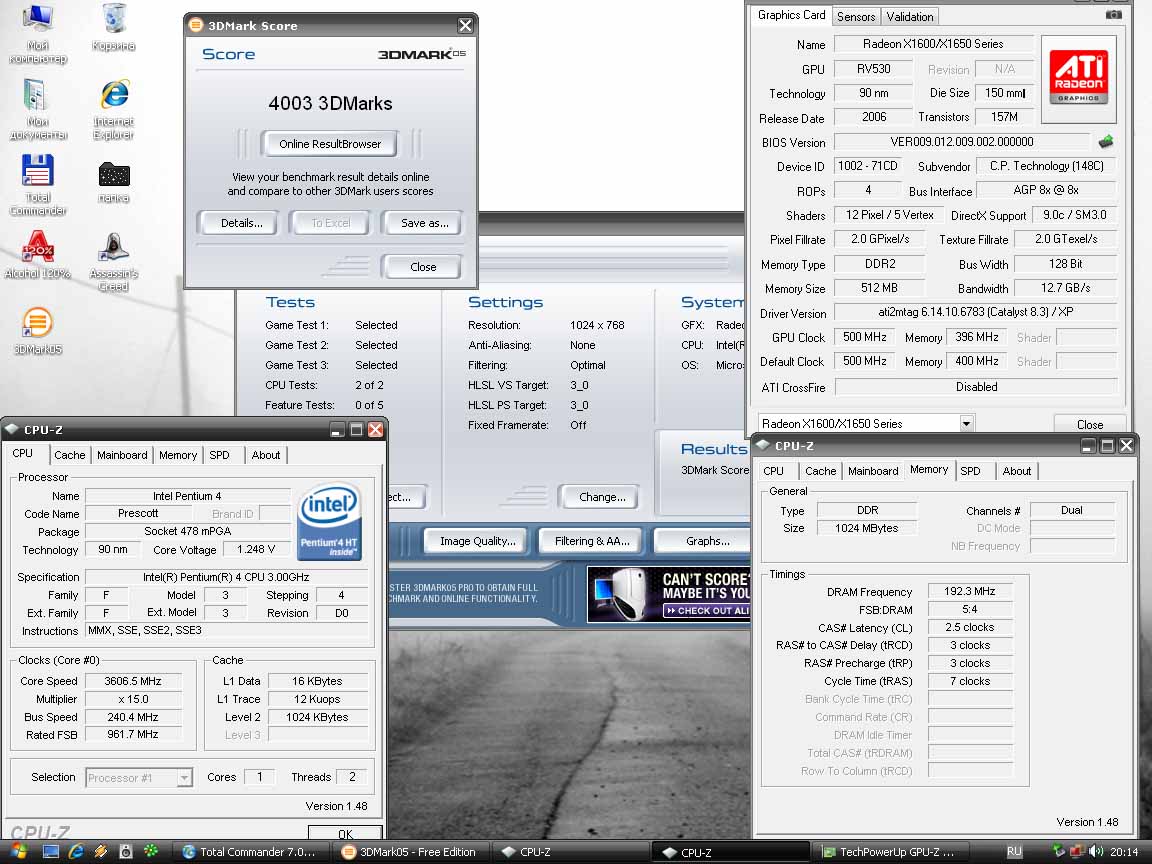The image size is (1152, 864).
Task: Click the GPU-Z BIOS save chip icon
Action: [x=1106, y=141]
